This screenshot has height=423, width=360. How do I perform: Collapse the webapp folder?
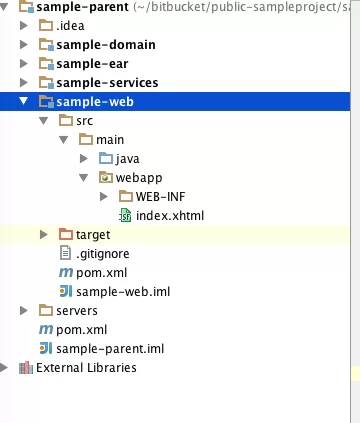click(x=84, y=178)
